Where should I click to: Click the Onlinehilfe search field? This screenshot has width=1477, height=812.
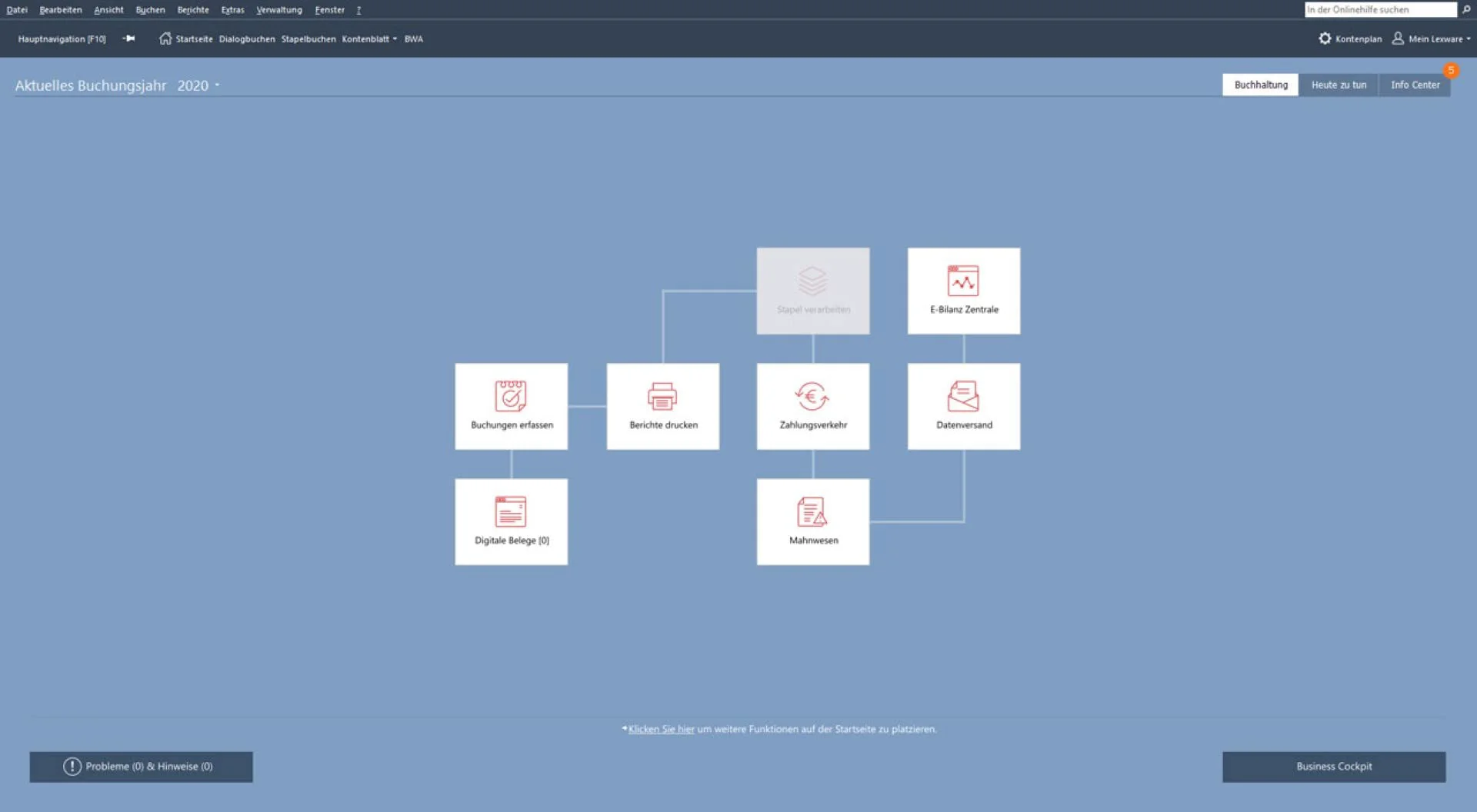click(1379, 9)
